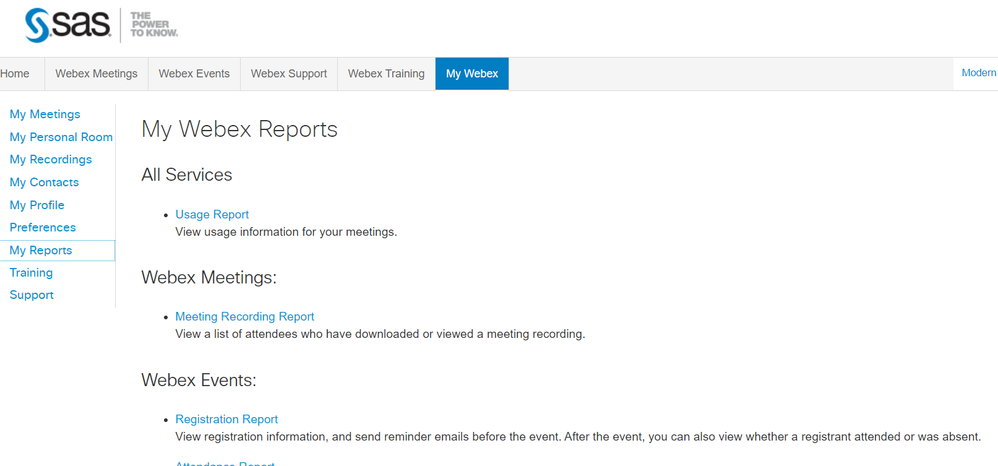Click 'THE POWER TO KNOW.' tagline
Image resolution: width=998 pixels, height=466 pixels.
click(x=154, y=24)
